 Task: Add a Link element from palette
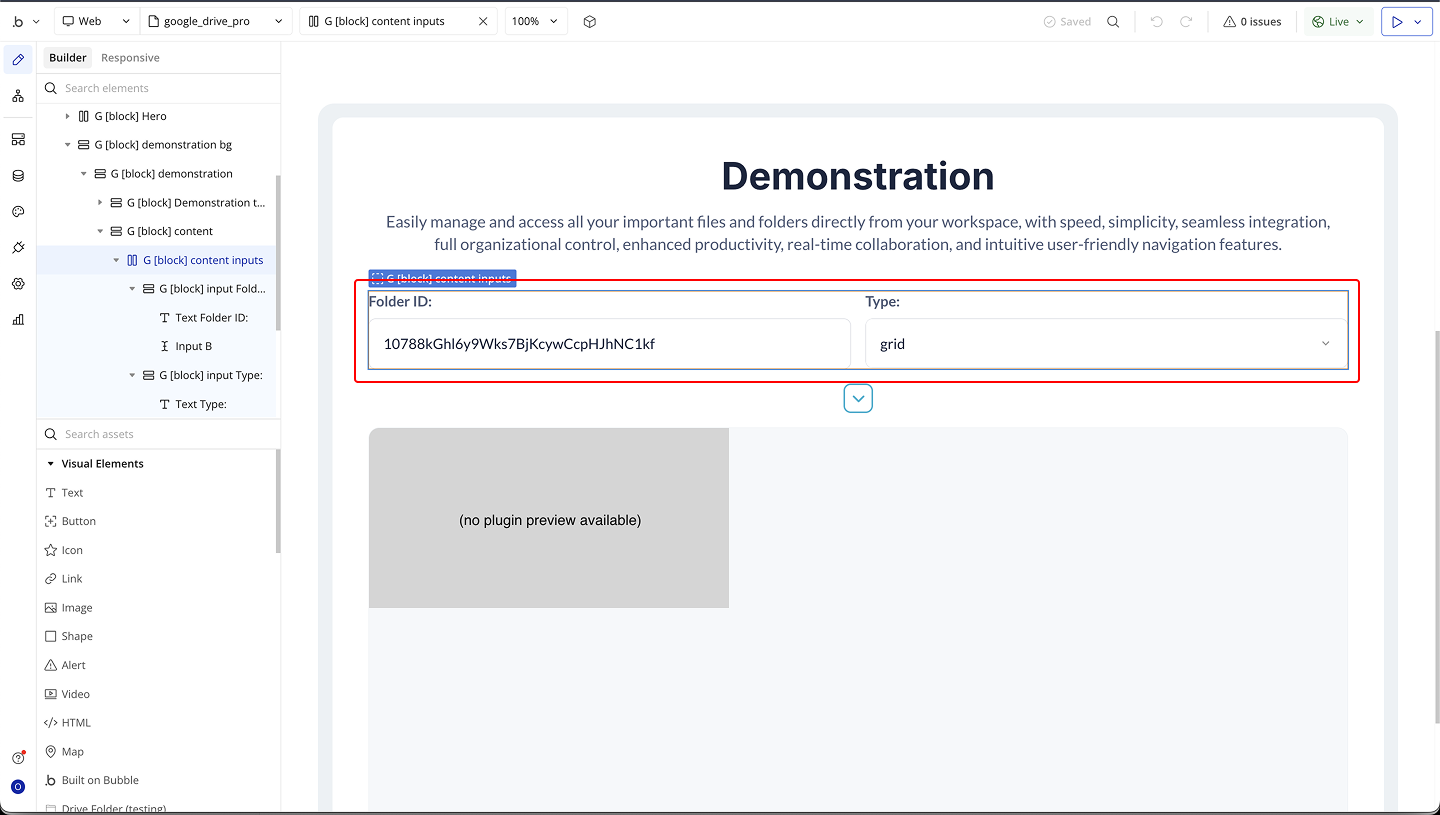click(64, 579)
